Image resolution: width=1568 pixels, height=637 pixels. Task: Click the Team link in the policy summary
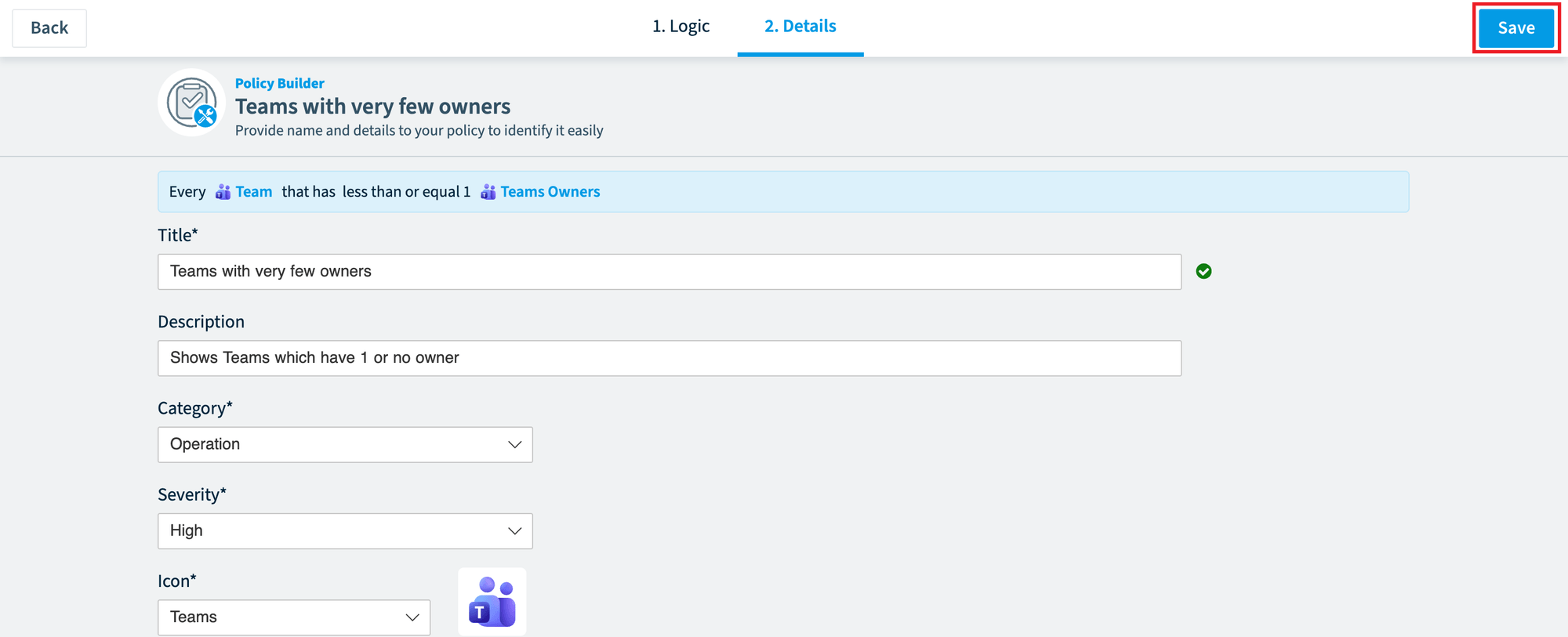point(254,192)
